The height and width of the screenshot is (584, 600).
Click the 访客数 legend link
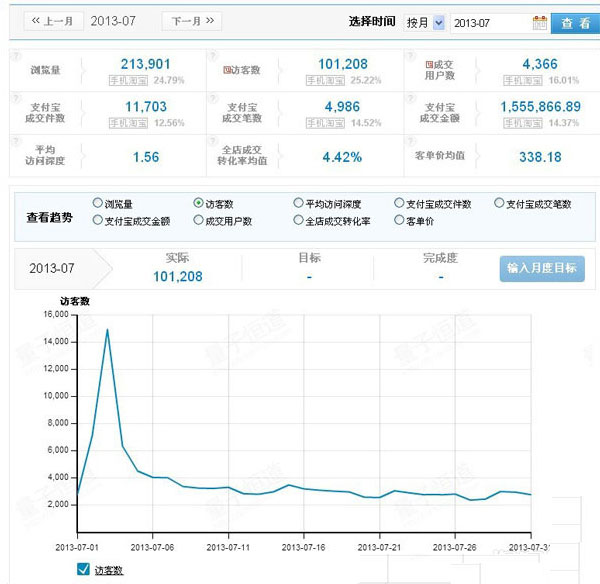(x=109, y=570)
